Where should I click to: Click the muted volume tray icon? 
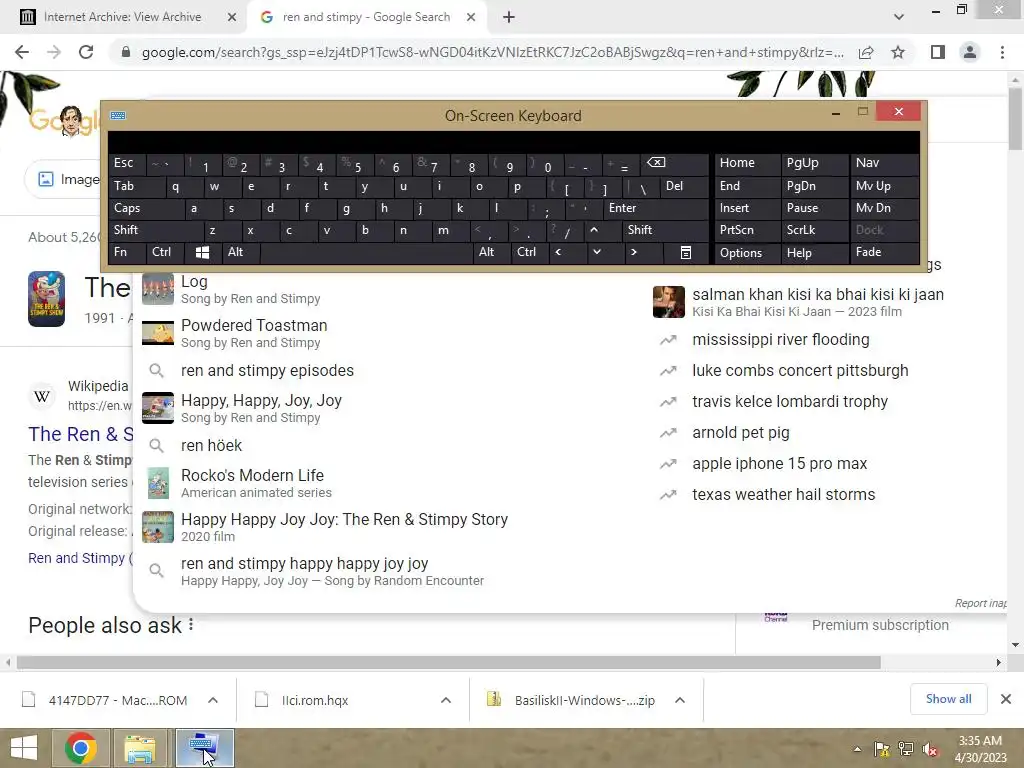point(930,749)
